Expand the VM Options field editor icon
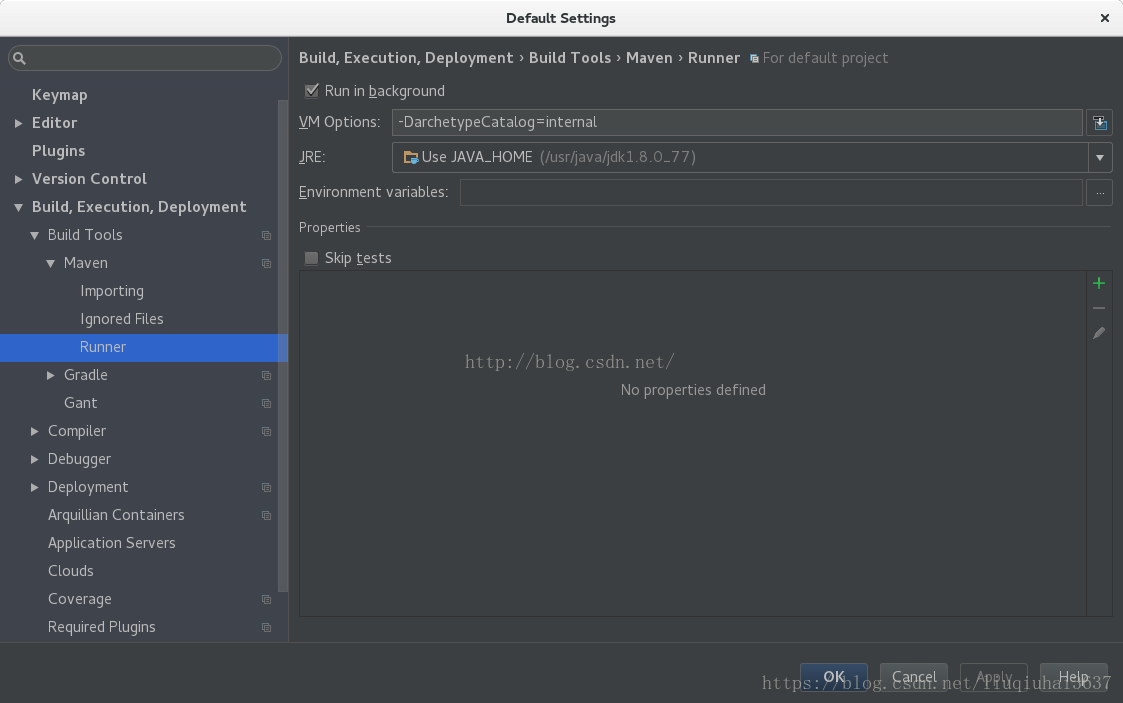 point(1099,122)
